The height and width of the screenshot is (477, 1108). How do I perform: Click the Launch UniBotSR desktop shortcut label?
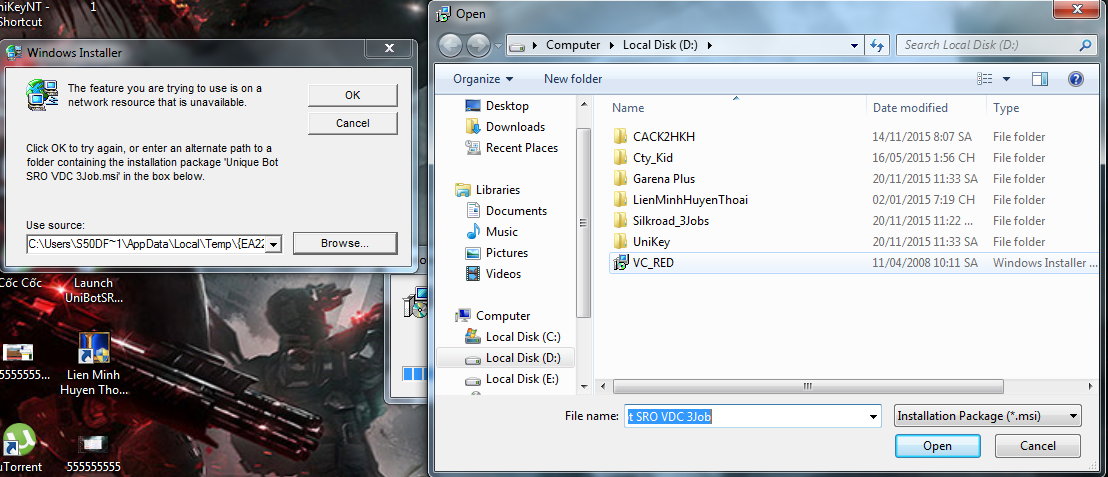coord(93,290)
